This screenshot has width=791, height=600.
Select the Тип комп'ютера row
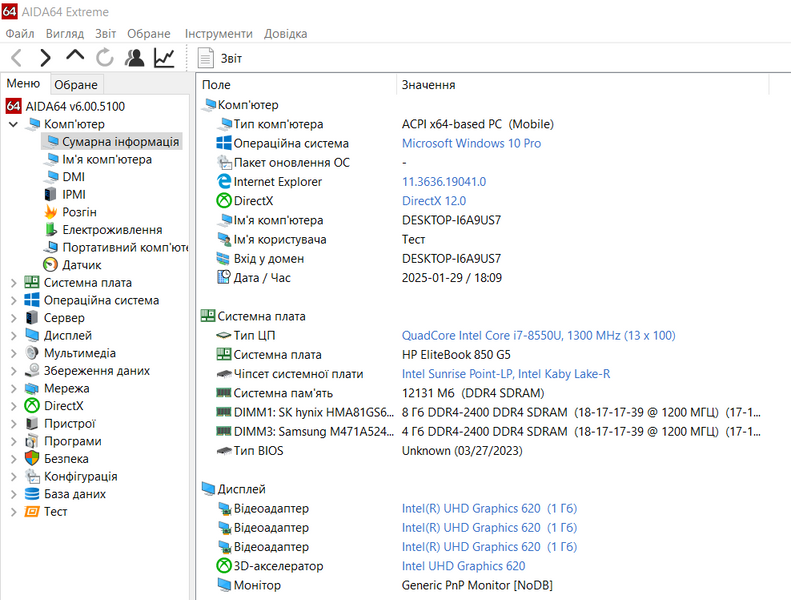click(x=484, y=124)
